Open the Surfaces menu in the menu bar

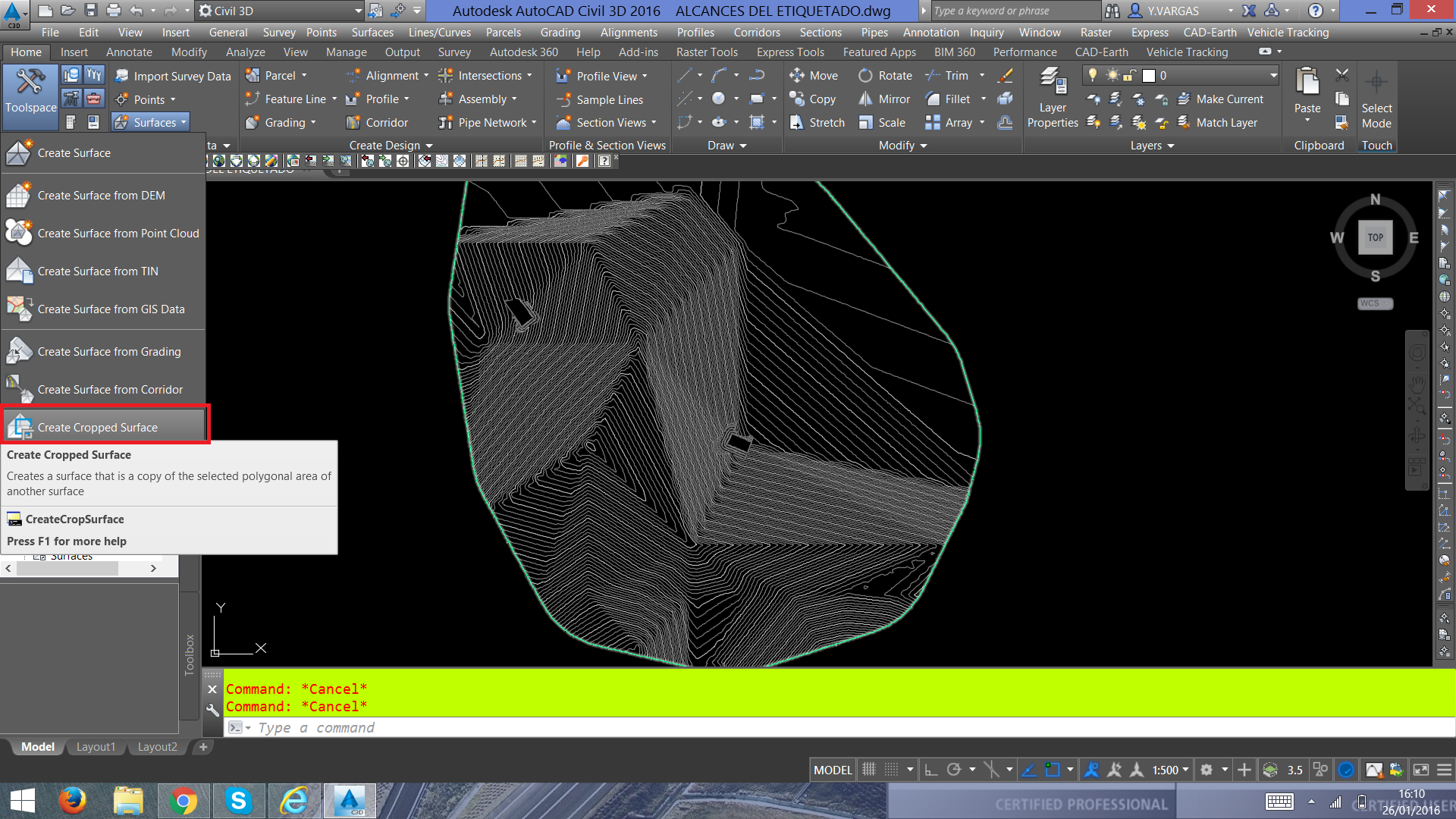tap(372, 32)
